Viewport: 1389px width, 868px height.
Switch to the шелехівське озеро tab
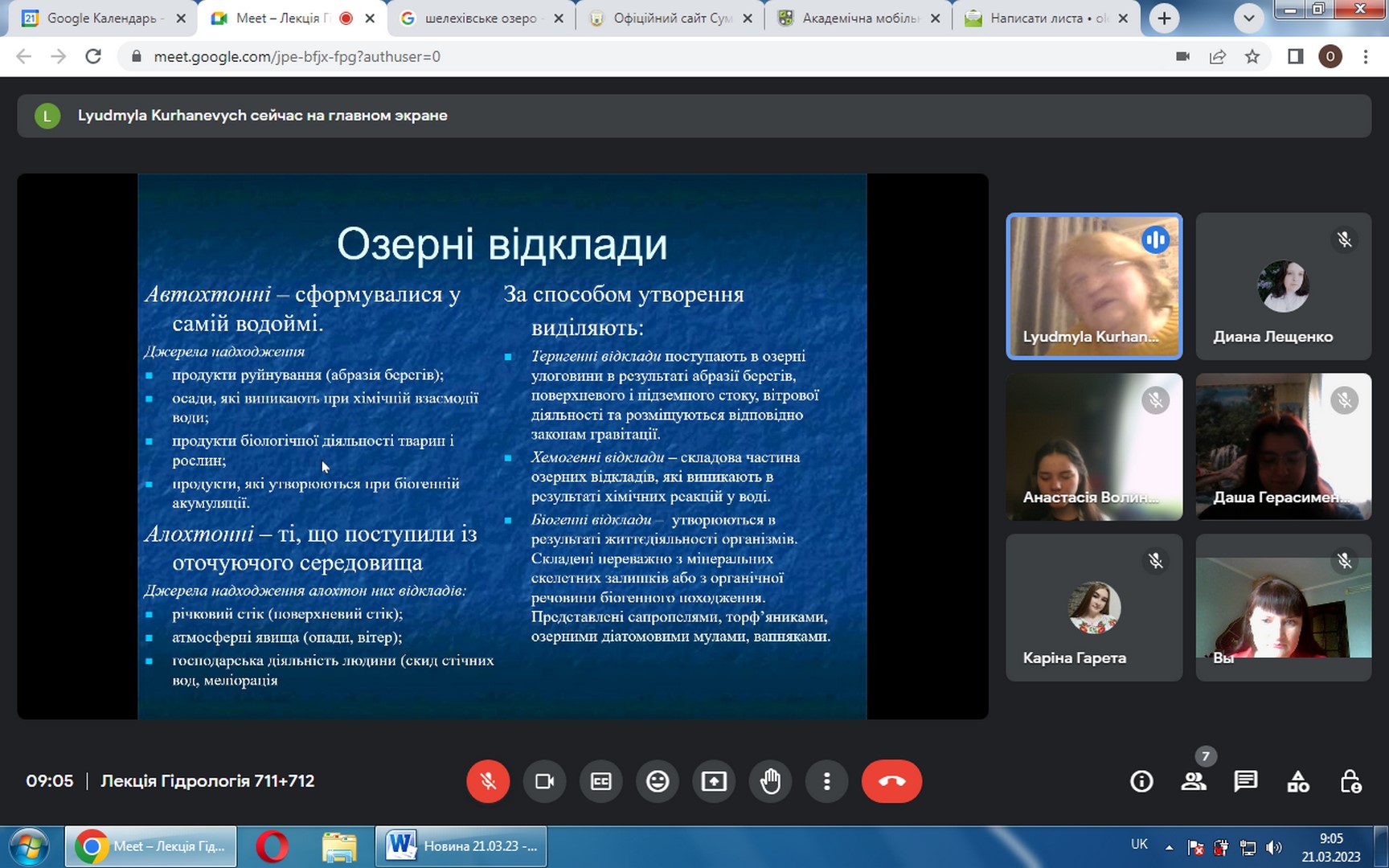tap(480, 18)
